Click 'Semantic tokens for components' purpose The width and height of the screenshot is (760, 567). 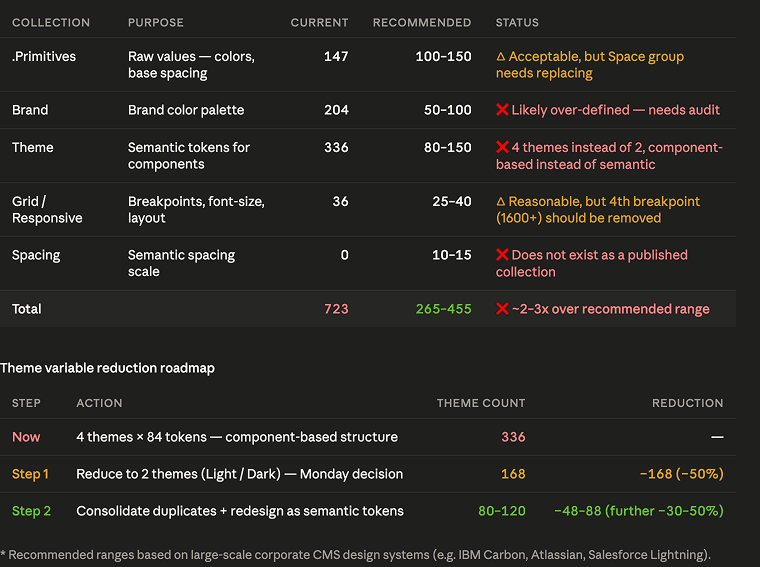pos(189,156)
